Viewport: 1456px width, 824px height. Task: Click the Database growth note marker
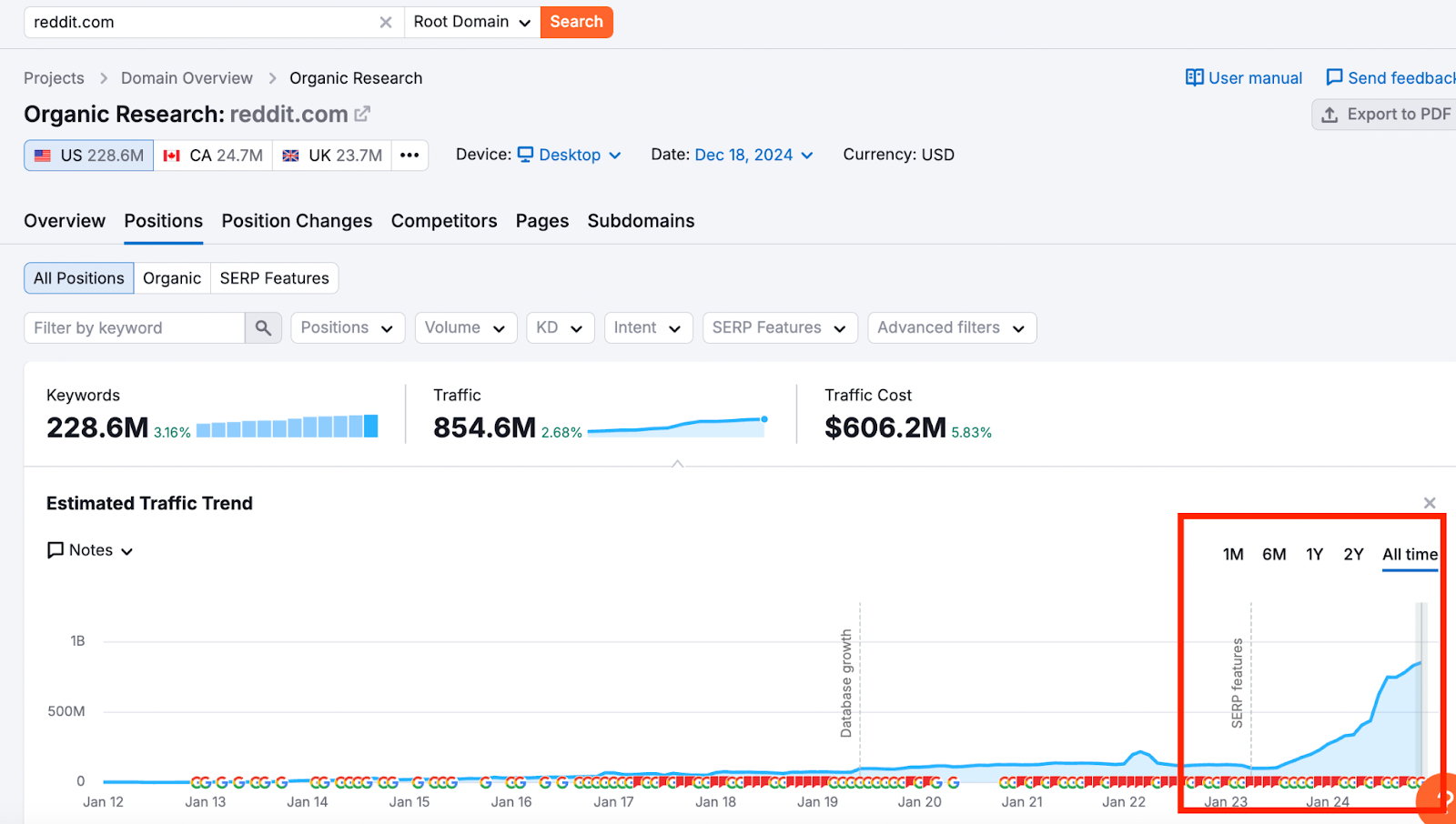point(846,683)
